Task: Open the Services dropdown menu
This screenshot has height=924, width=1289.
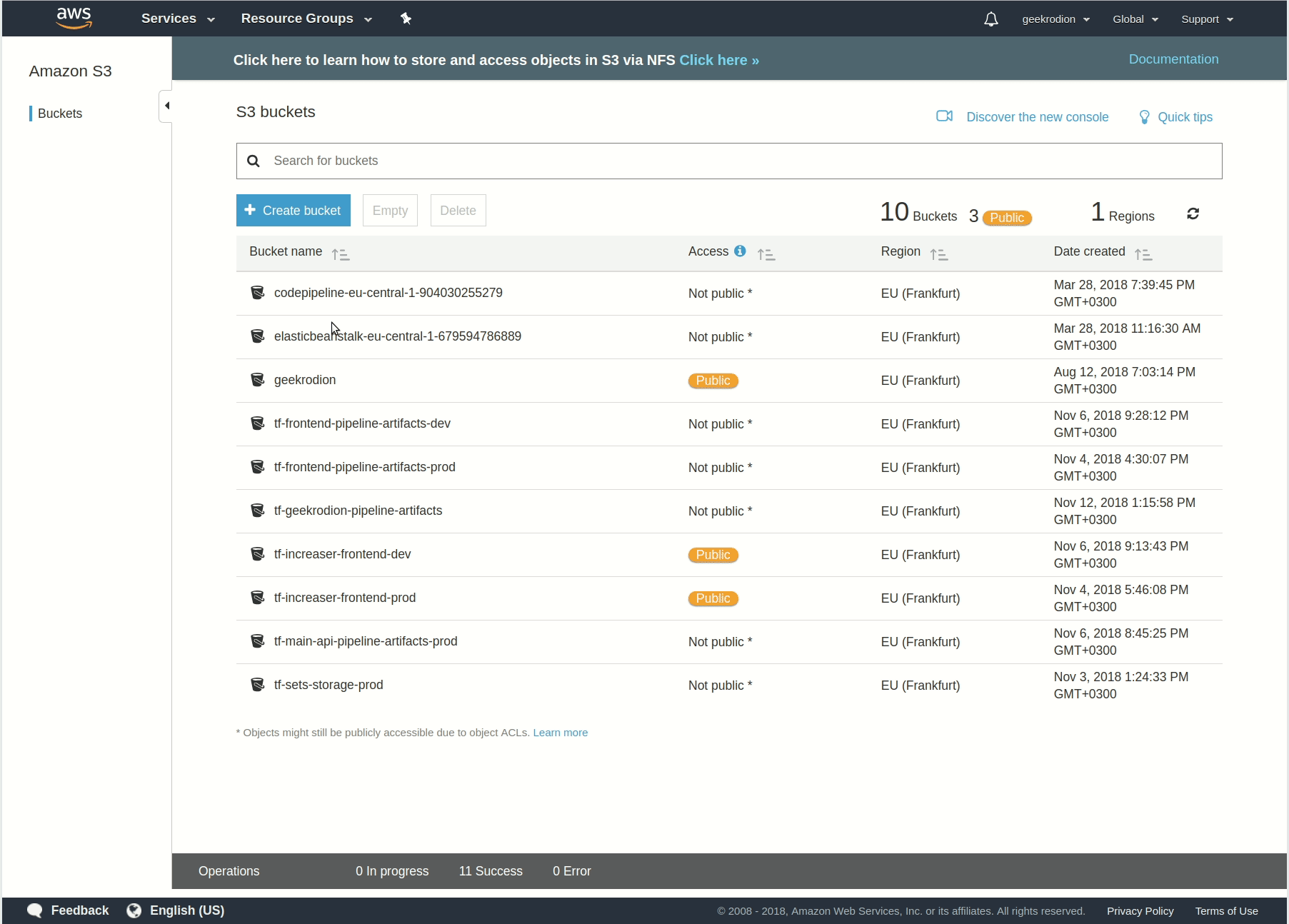Action: tap(178, 19)
